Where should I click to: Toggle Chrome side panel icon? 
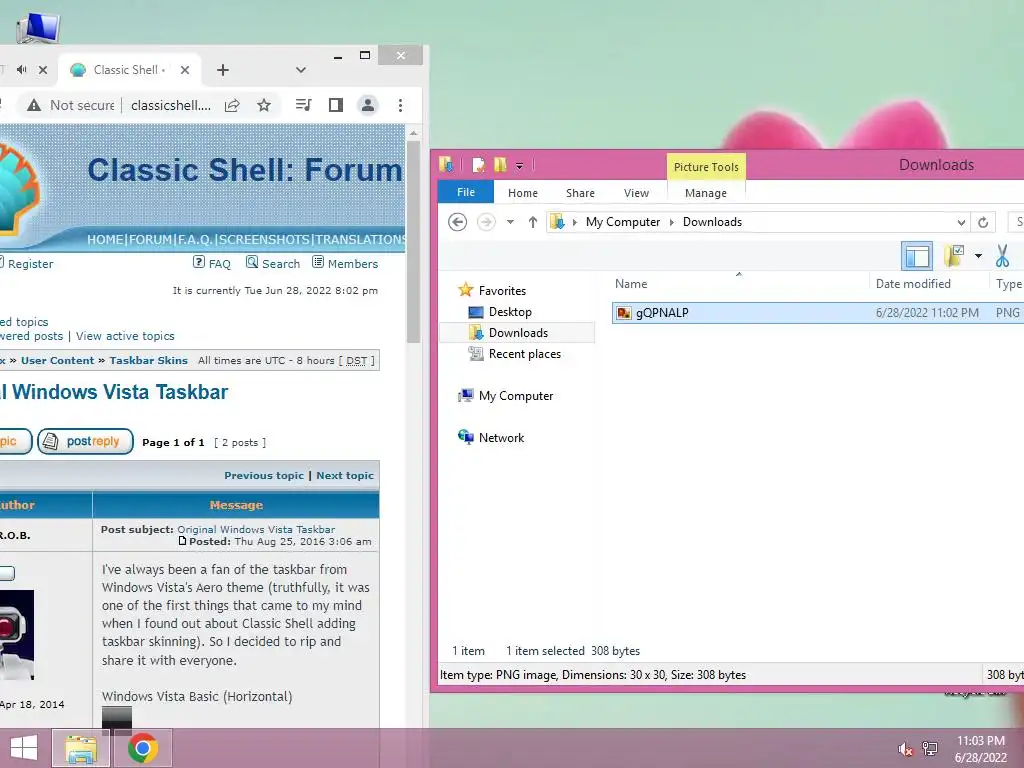click(336, 105)
